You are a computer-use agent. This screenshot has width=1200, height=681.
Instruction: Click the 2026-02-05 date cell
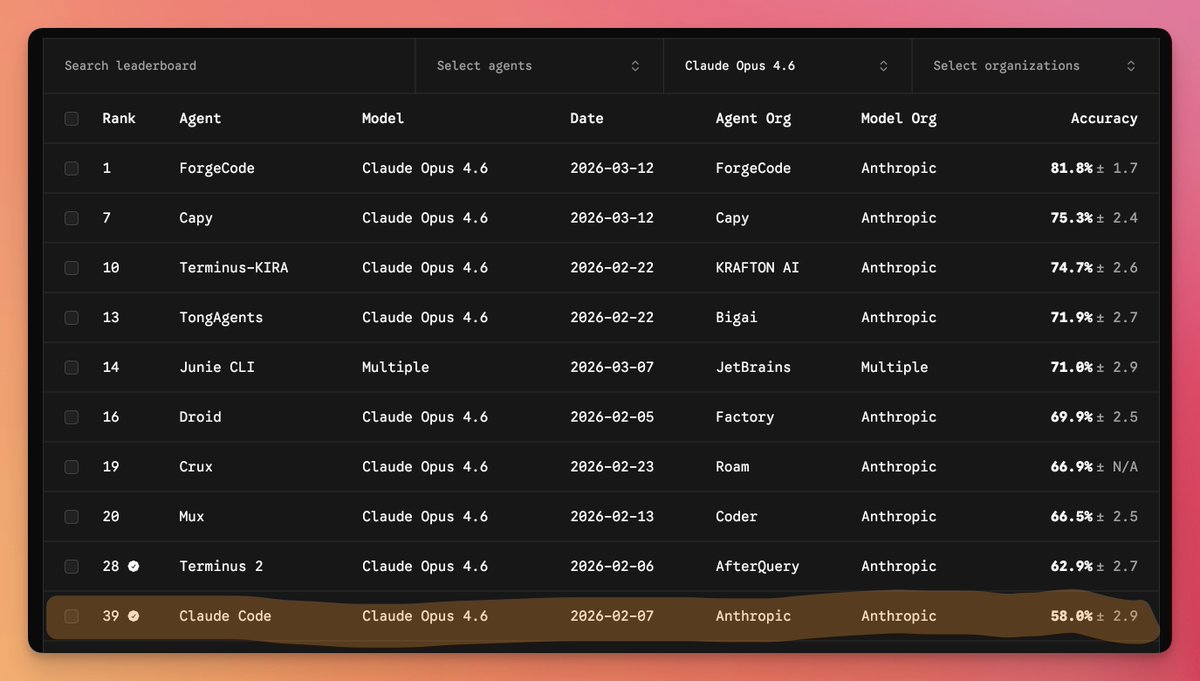(612, 417)
